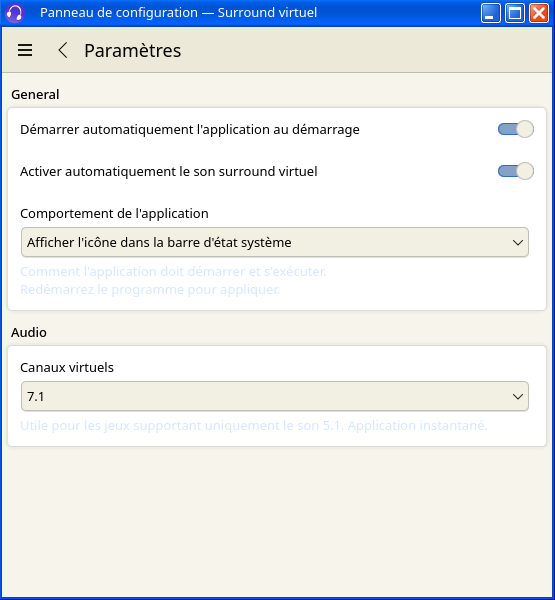Click the Redémarrez le programme pour appliquer hint
555x600 pixels.
150,290
